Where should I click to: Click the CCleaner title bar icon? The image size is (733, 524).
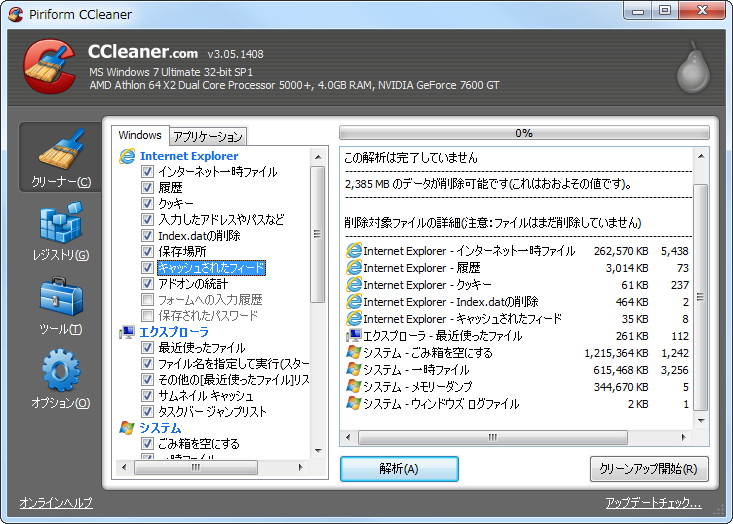(16, 14)
